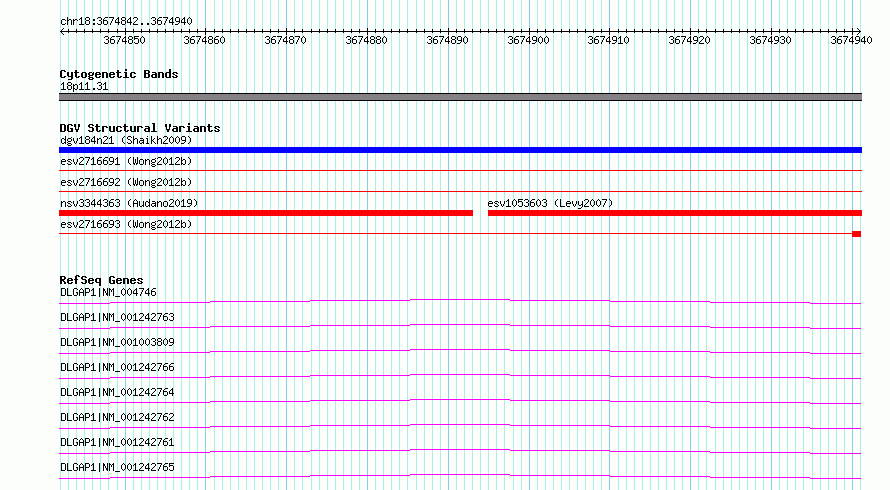Viewport: 890px width, 490px height.
Task: Click ruler position 3674930 label
Action: (x=770, y=40)
